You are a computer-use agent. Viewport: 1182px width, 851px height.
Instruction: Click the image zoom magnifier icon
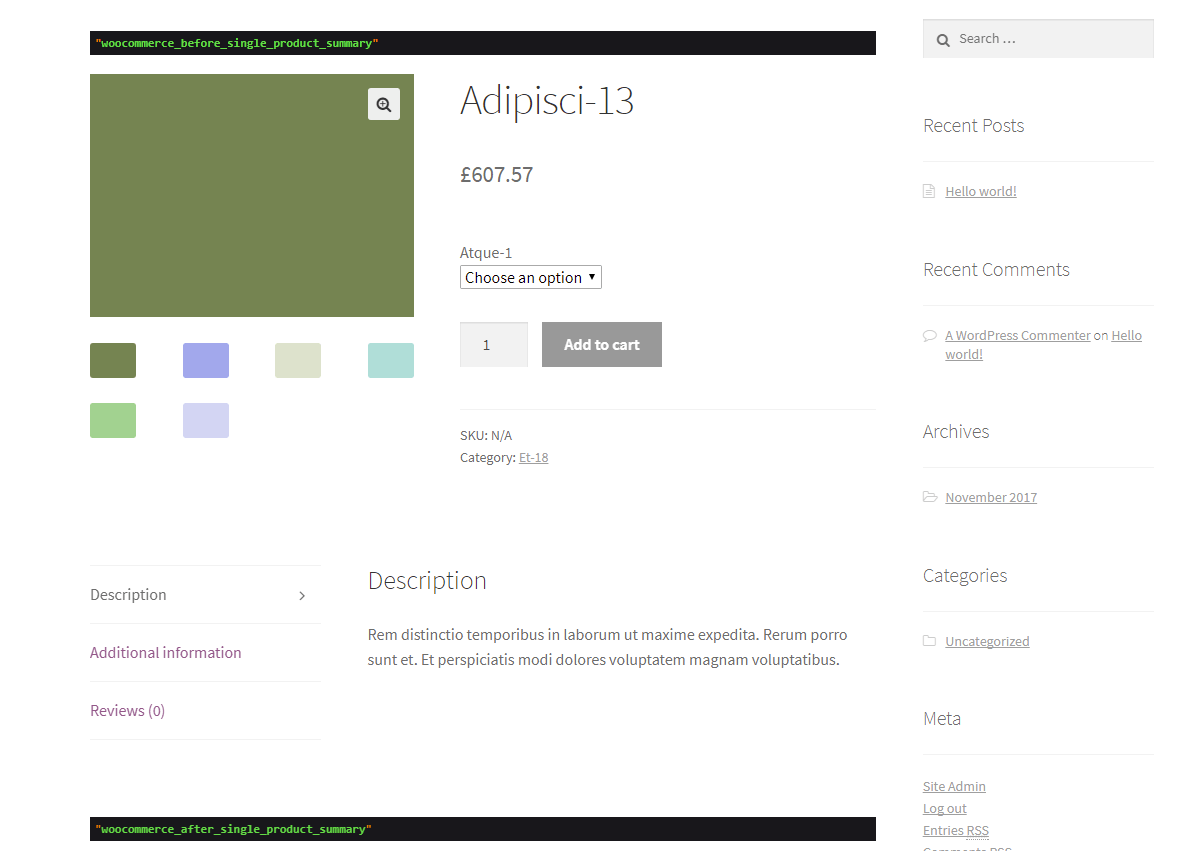[x=384, y=104]
